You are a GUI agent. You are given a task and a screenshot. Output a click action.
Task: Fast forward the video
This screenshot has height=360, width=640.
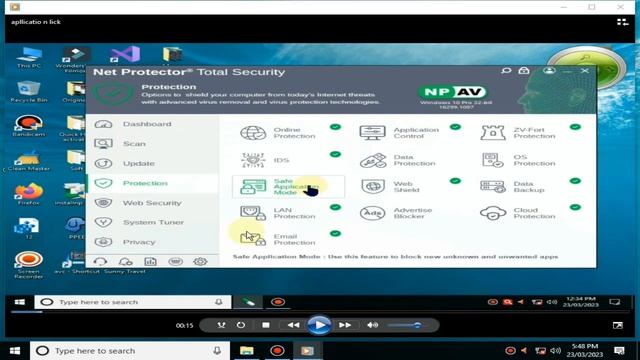tap(345, 325)
